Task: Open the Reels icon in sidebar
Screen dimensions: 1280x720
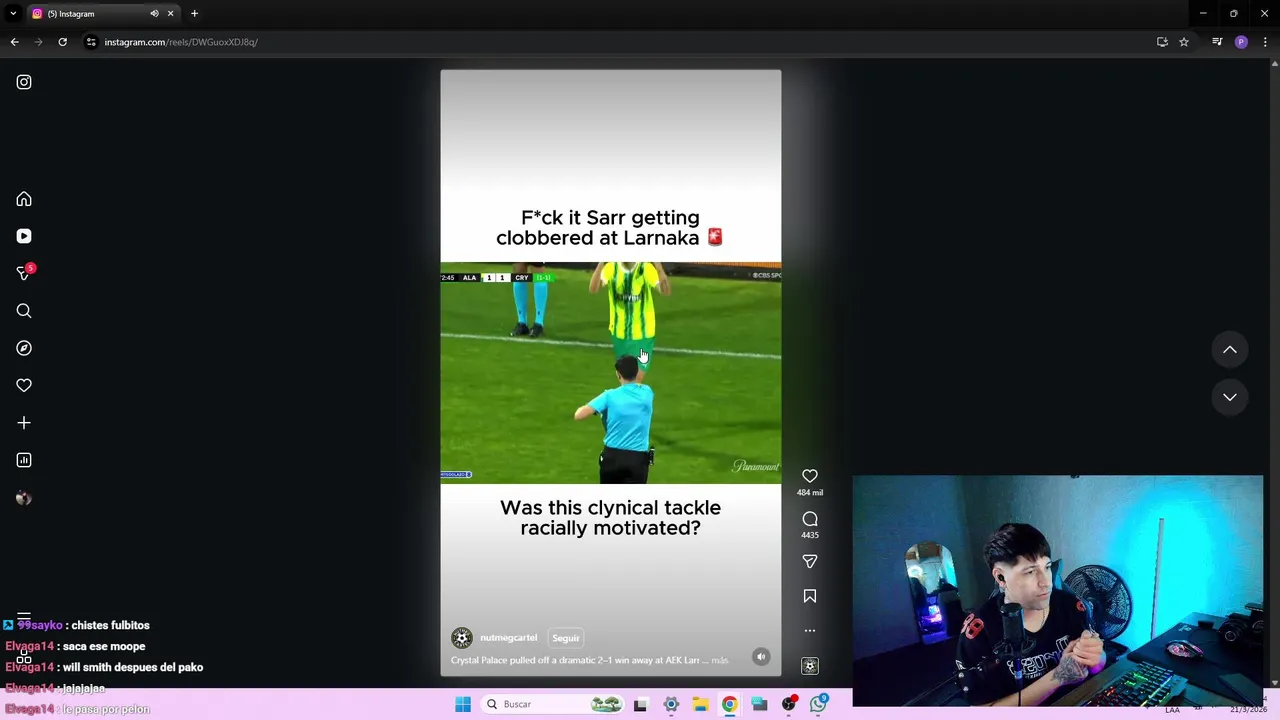Action: pos(24,236)
